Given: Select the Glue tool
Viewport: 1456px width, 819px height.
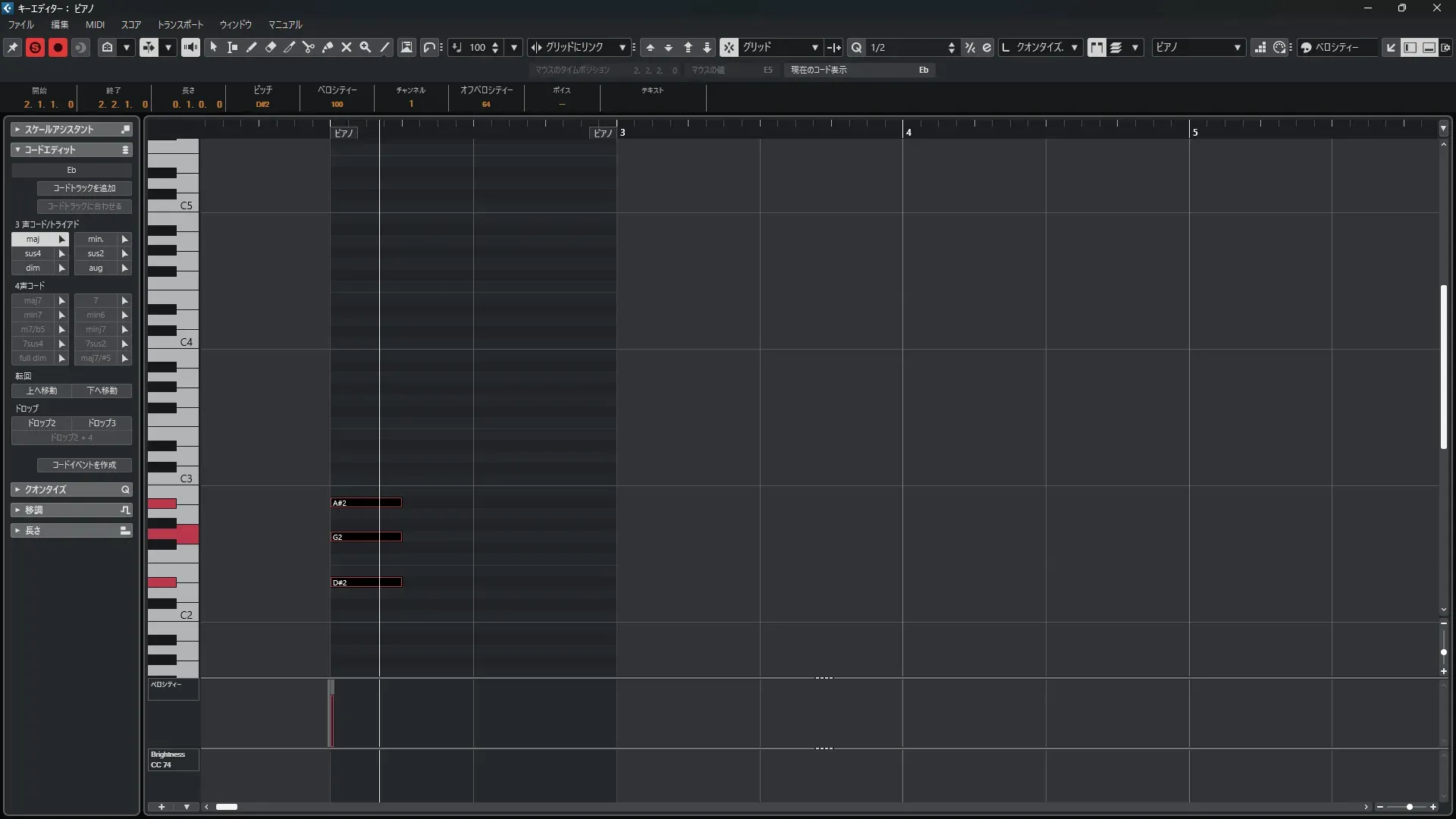Looking at the screenshot, I should click(x=328, y=47).
